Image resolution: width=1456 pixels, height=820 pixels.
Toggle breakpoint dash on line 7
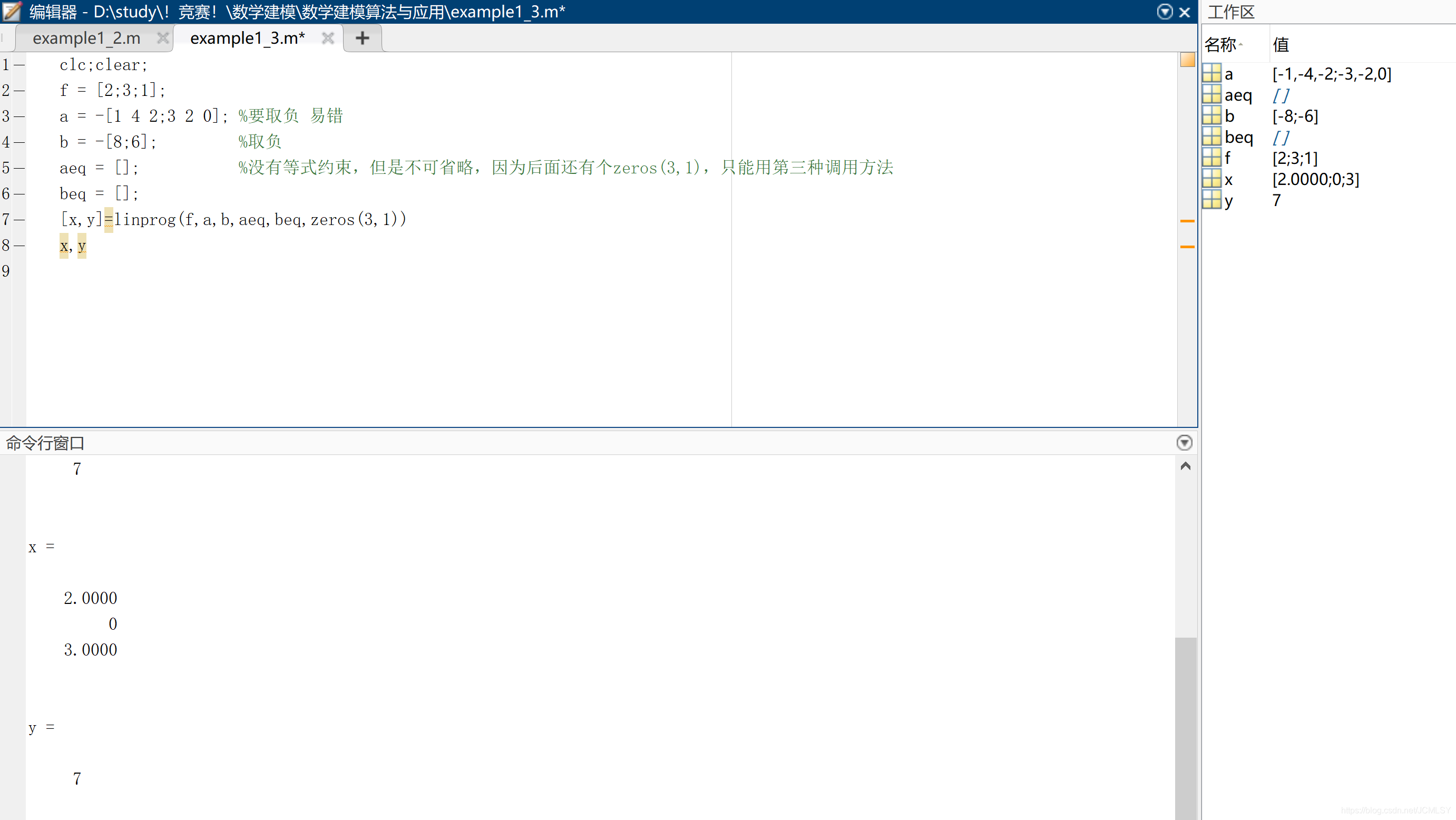coord(19,219)
